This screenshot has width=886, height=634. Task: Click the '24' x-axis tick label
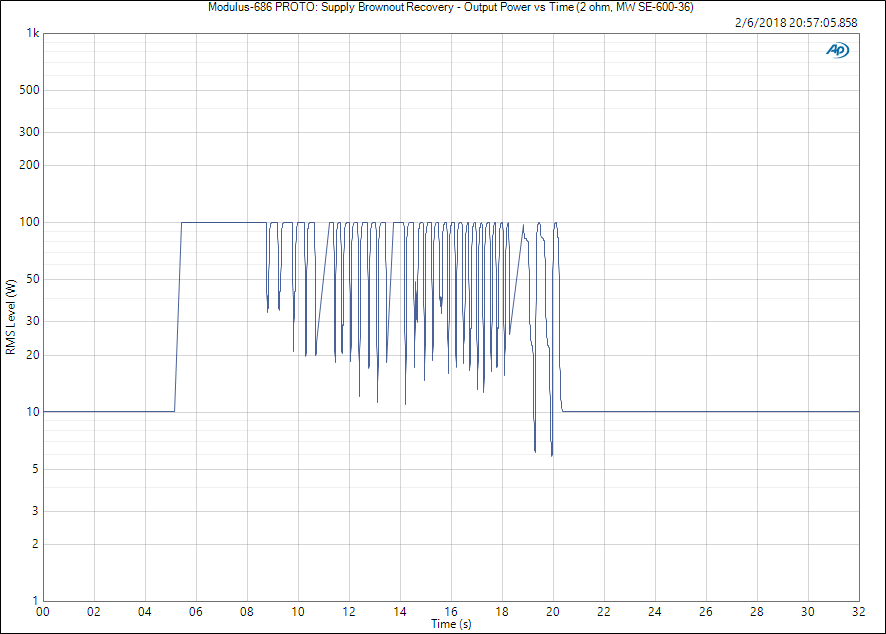pyautogui.click(x=654, y=612)
